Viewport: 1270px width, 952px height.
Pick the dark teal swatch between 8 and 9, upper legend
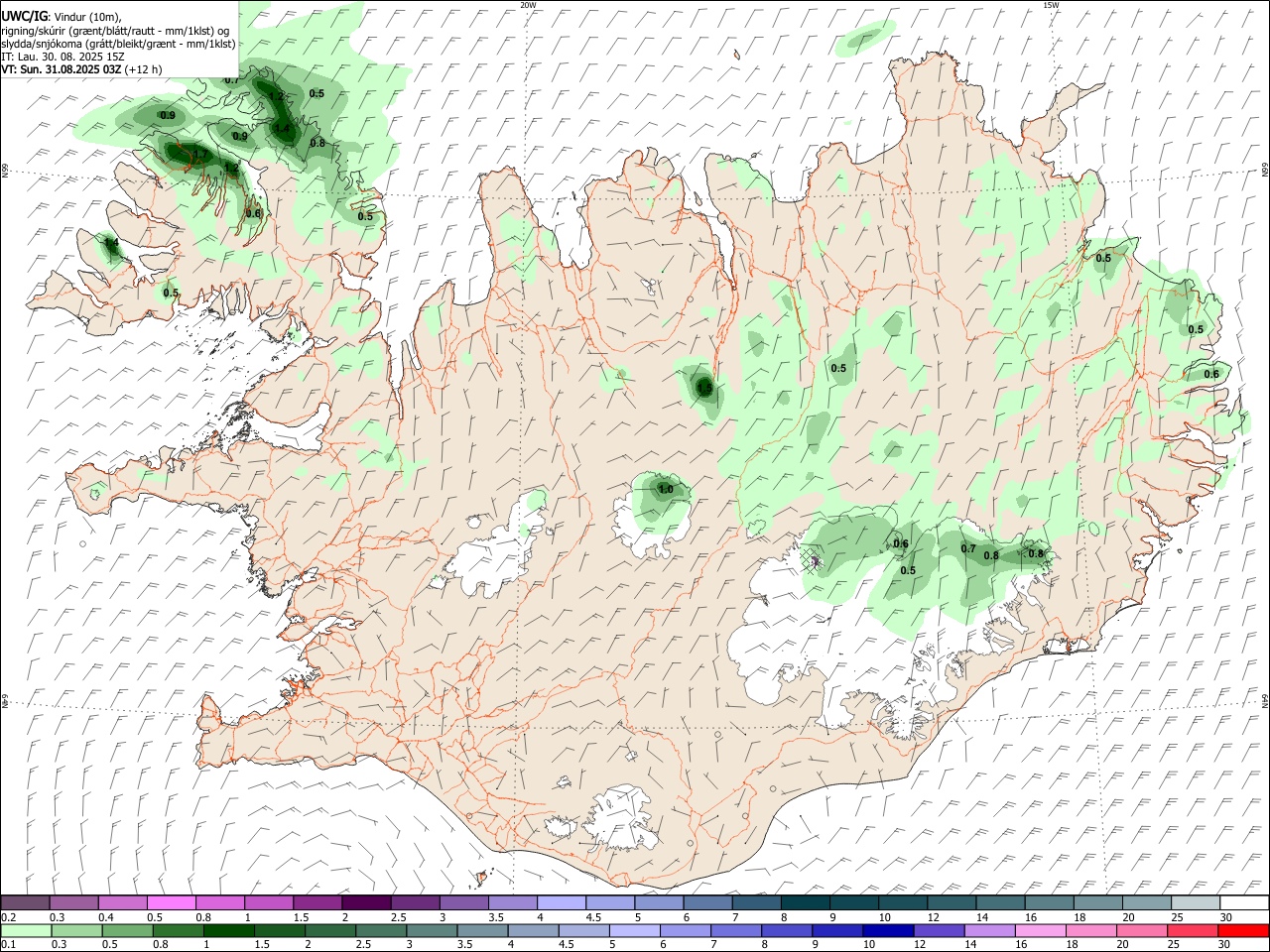(x=805, y=902)
